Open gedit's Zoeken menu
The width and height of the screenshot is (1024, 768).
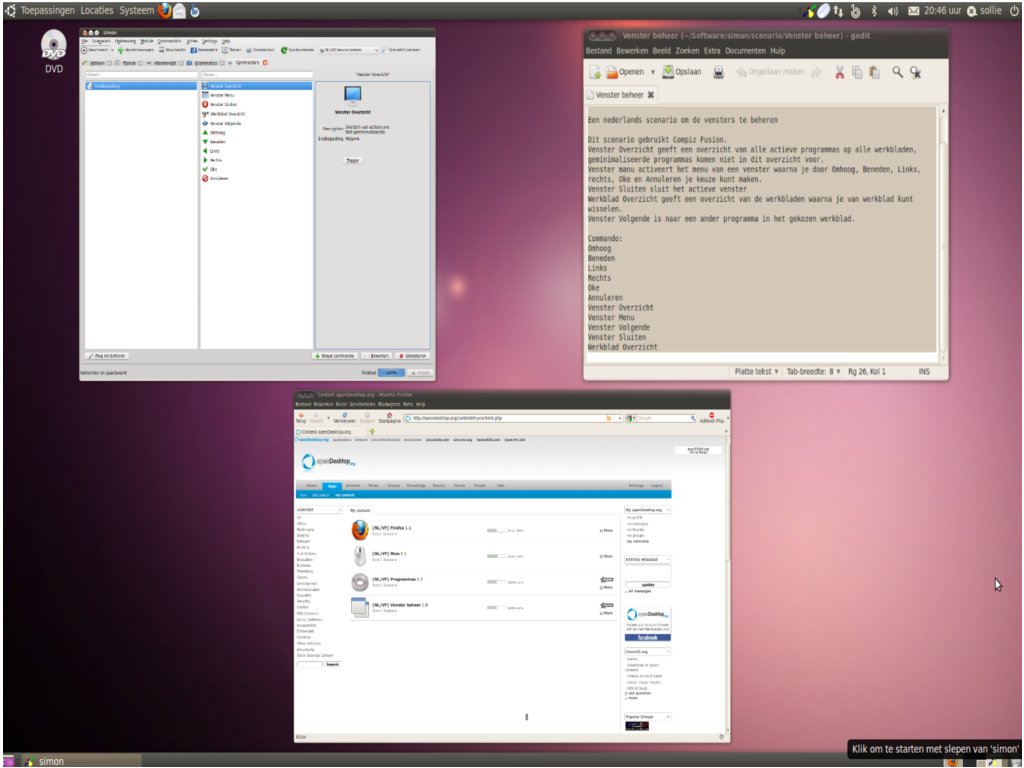coord(687,50)
